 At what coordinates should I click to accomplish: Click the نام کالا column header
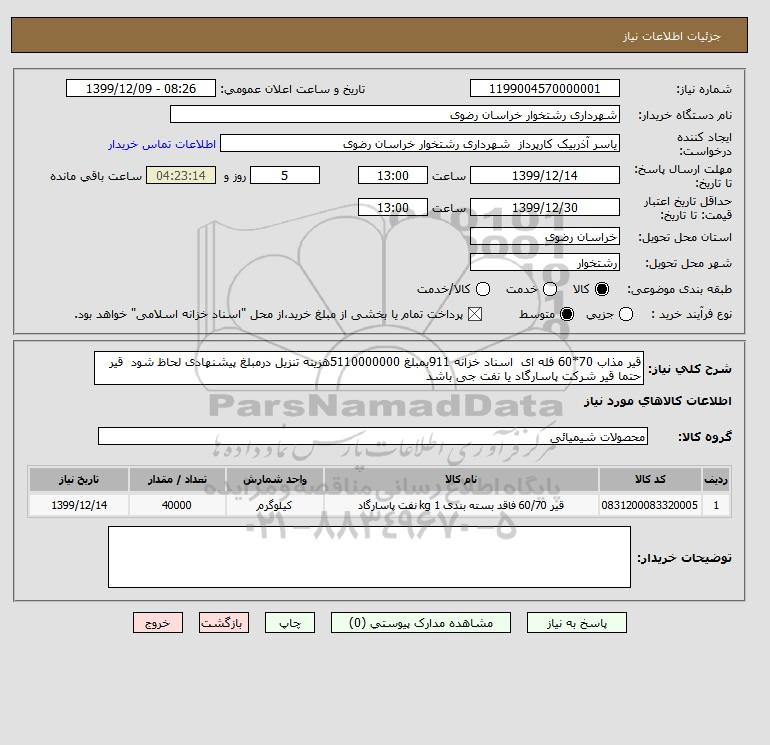(461, 479)
